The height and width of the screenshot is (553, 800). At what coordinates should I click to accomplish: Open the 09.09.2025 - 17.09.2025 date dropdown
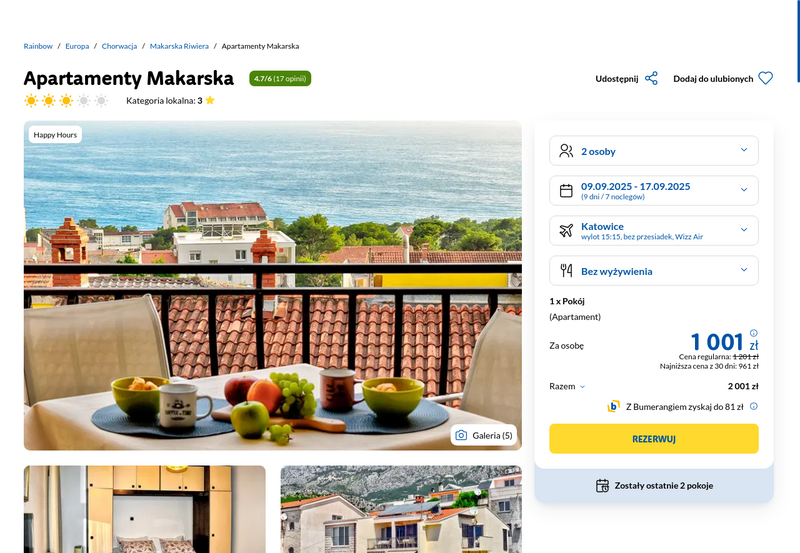654,191
